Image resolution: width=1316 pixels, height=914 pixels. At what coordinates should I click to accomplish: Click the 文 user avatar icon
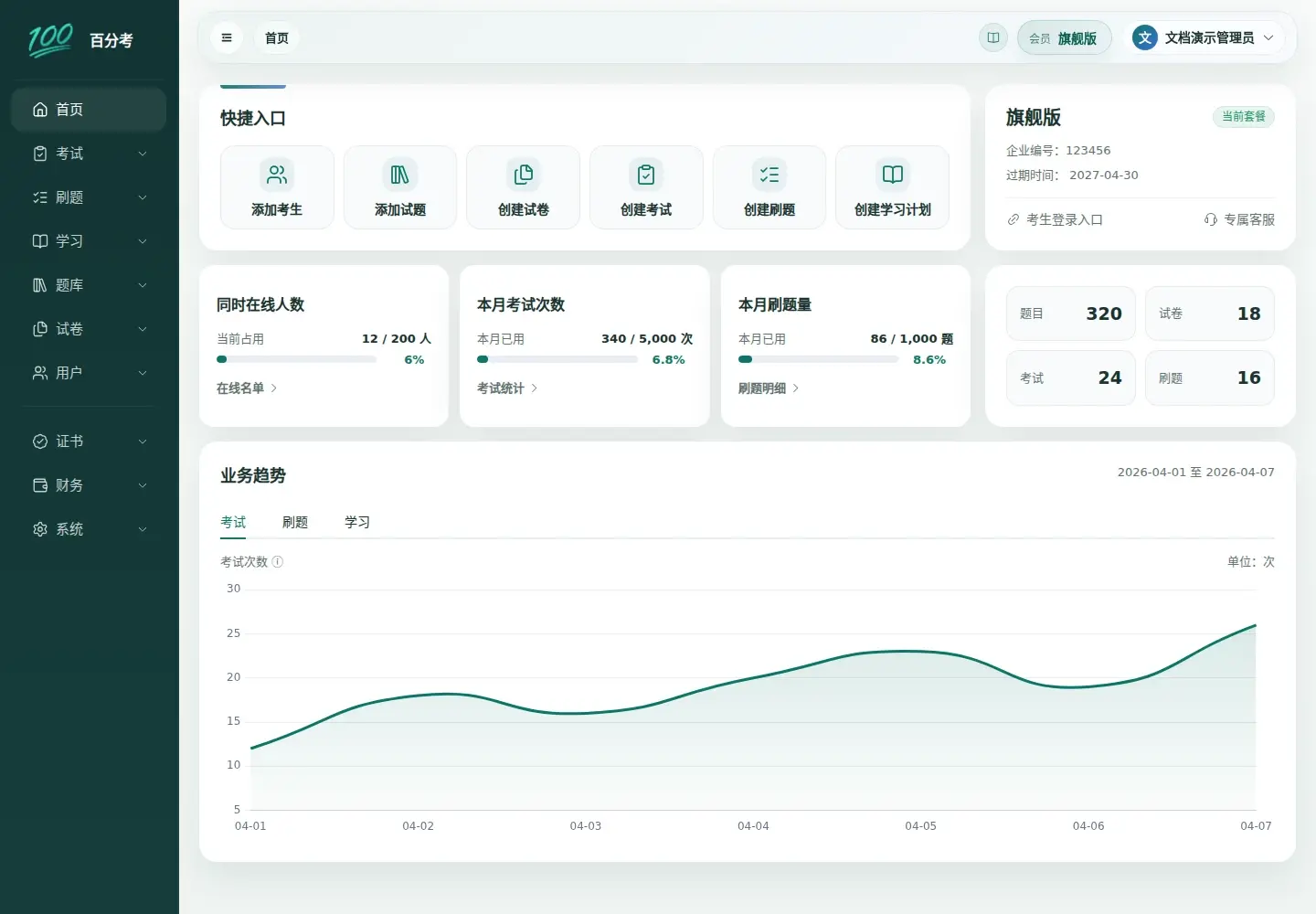[1145, 37]
